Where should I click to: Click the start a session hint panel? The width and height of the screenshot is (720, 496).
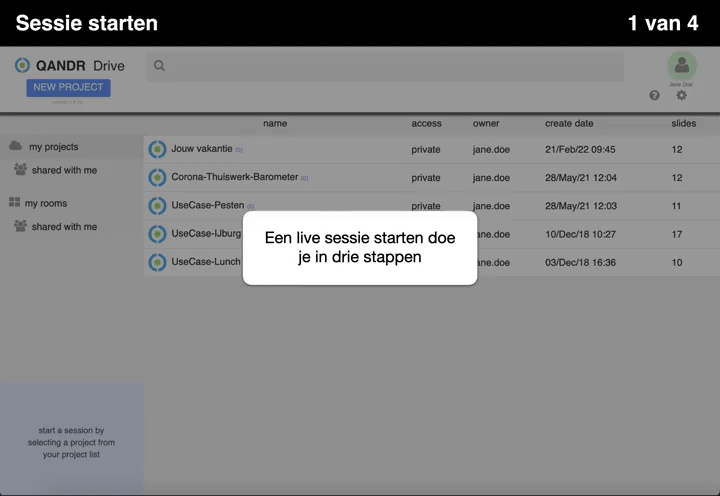[x=72, y=439]
